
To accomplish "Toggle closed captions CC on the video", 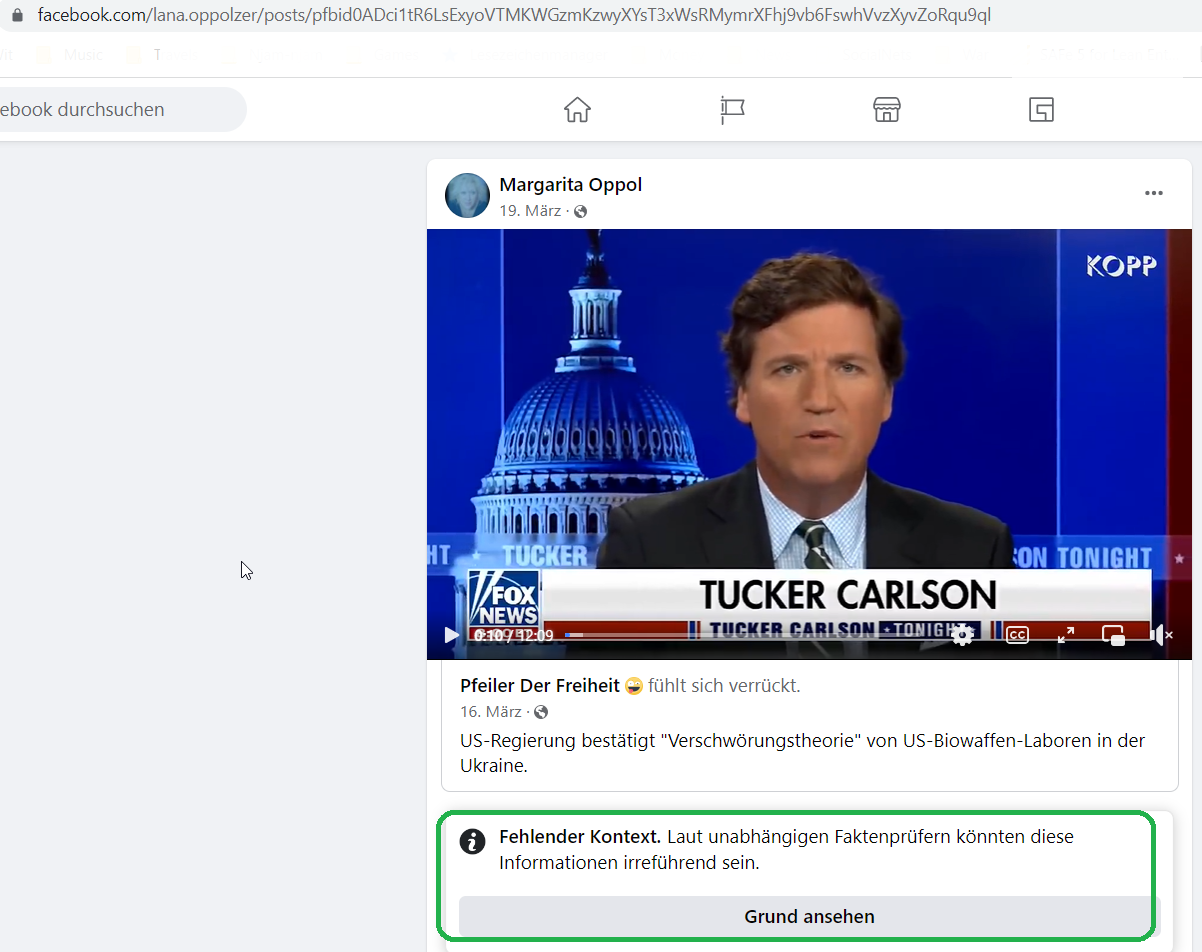I will click(1017, 635).
